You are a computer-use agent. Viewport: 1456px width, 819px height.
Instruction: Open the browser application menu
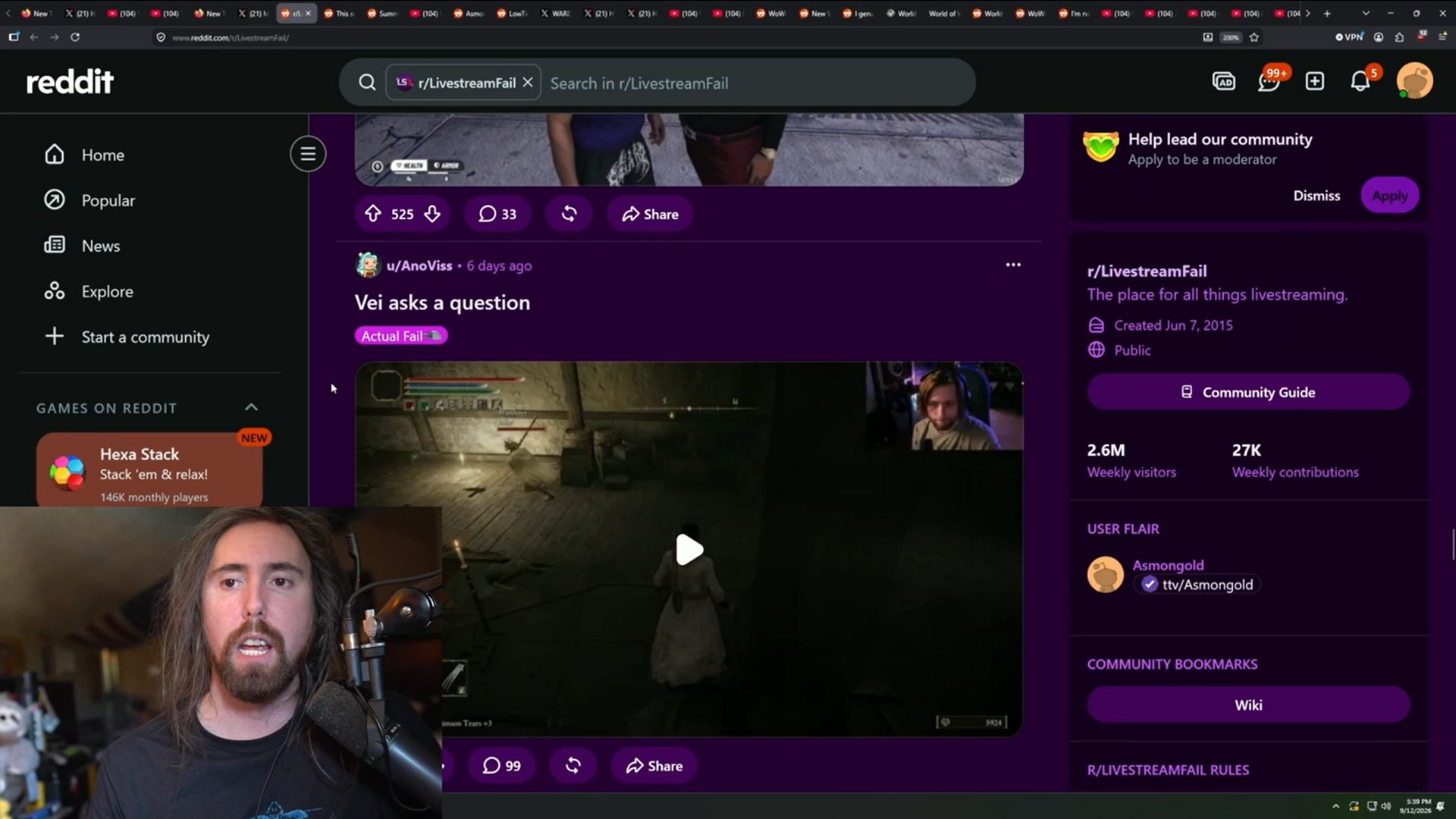tap(1442, 36)
